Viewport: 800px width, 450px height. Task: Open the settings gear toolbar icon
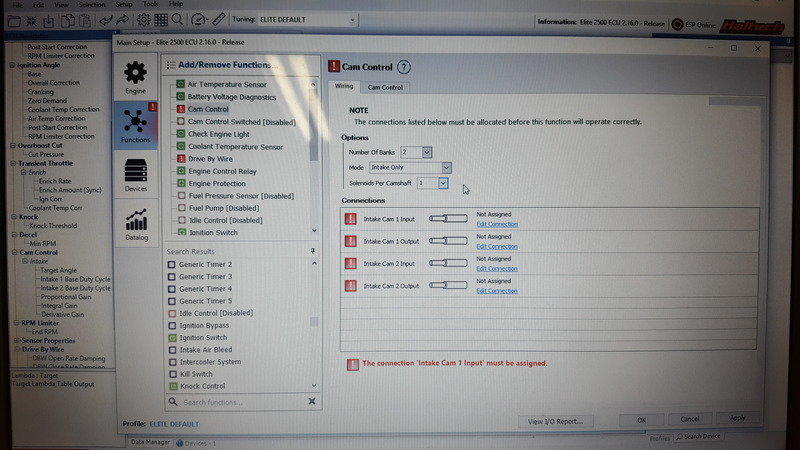[x=143, y=20]
